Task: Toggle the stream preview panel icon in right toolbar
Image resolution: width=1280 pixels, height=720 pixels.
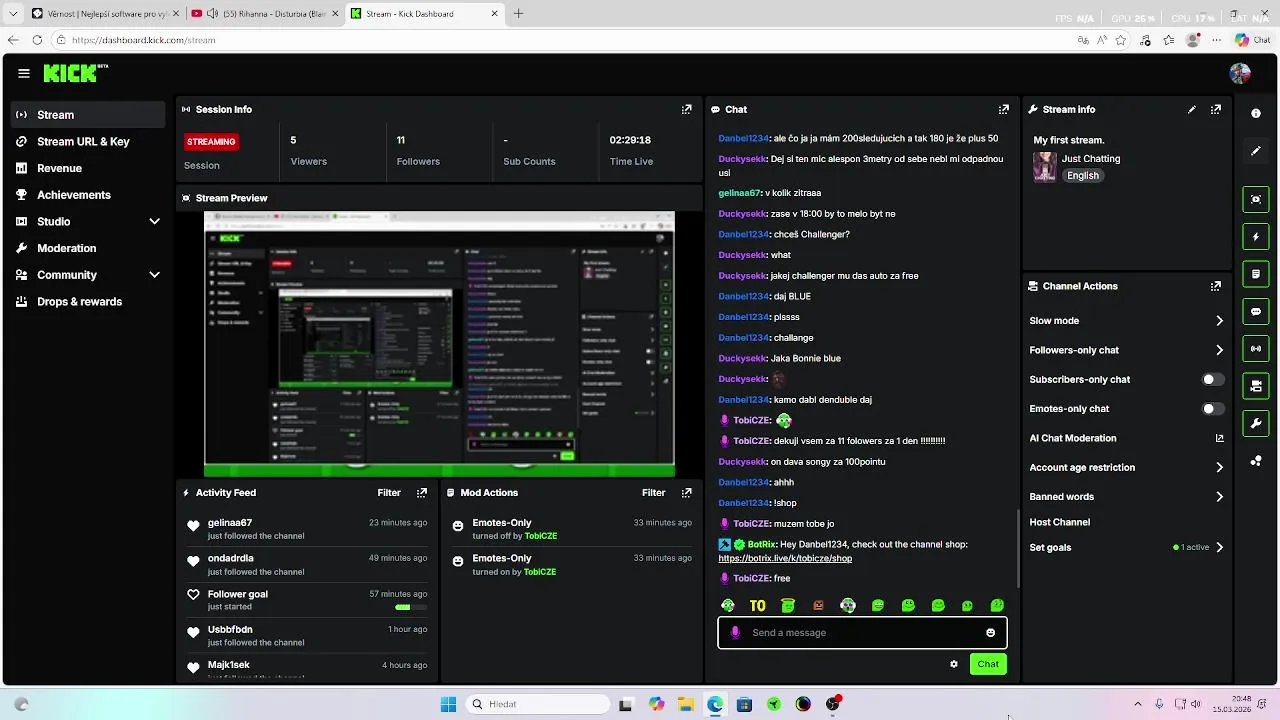Action: pyautogui.click(x=1256, y=199)
